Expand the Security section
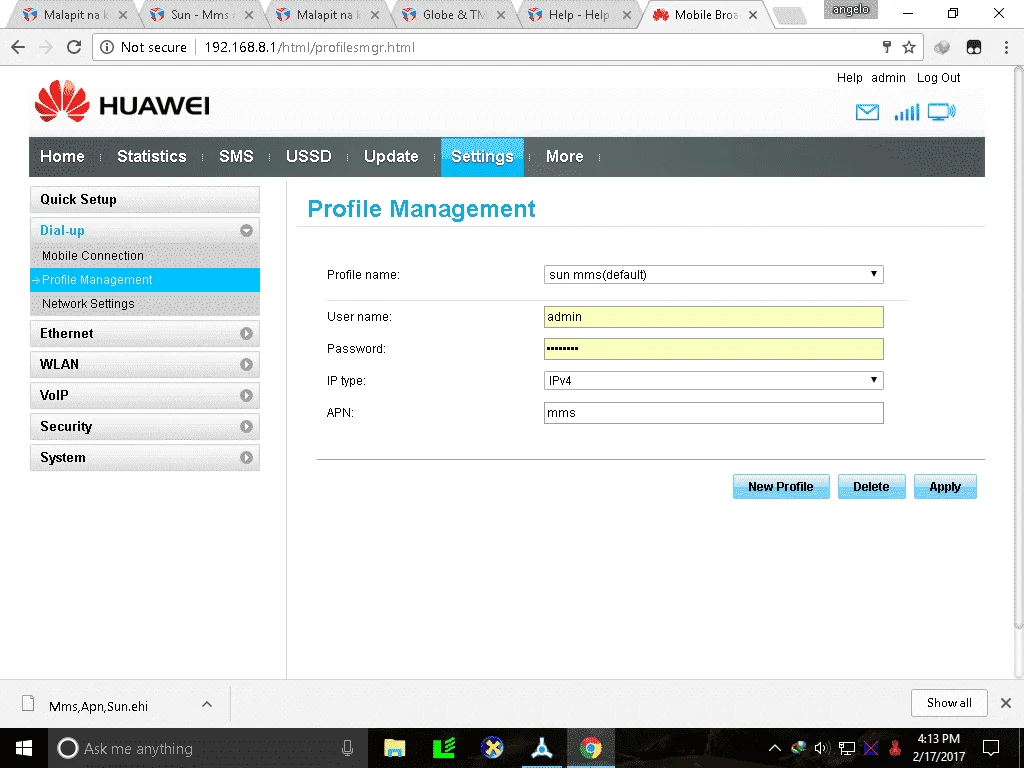The width and height of the screenshot is (1024, 768). coord(246,426)
